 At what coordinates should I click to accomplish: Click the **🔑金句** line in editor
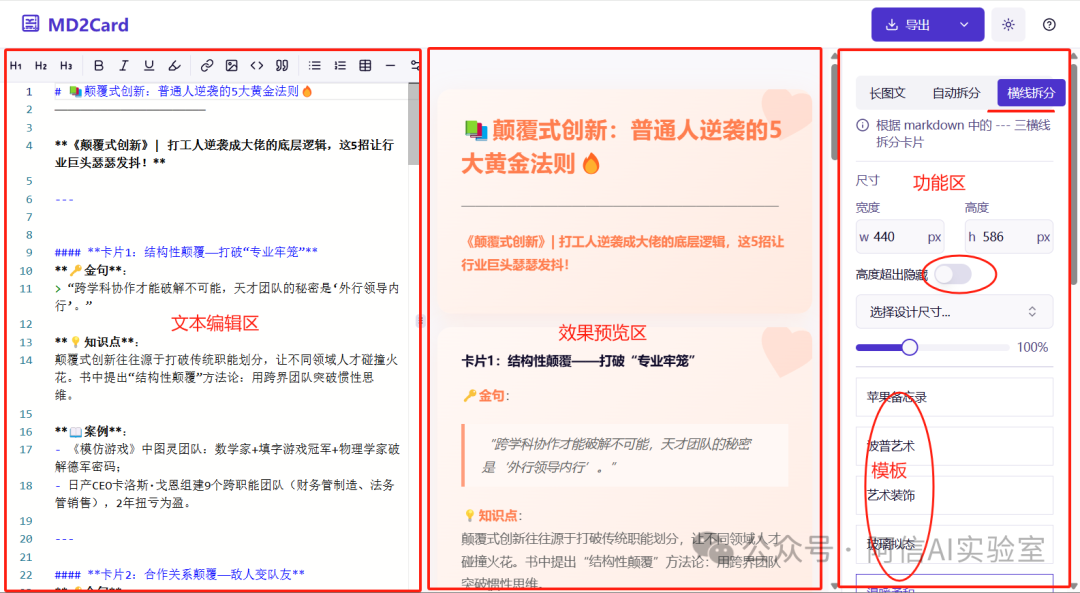click(x=91, y=270)
